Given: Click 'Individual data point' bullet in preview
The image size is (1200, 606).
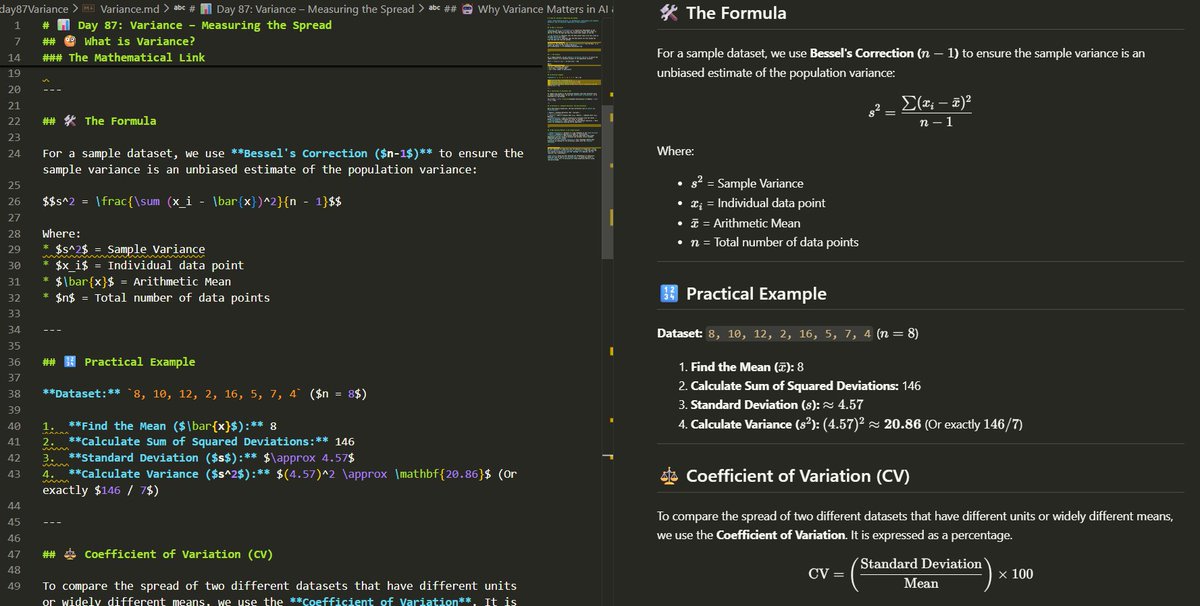Looking at the screenshot, I should (758, 203).
